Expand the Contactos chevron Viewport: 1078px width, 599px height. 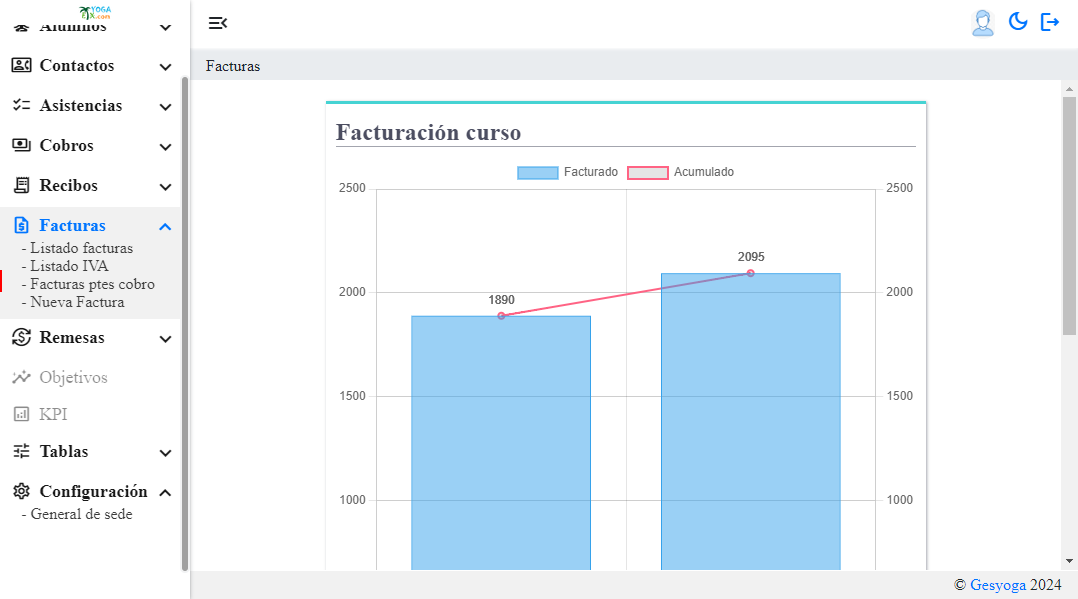pyautogui.click(x=165, y=67)
